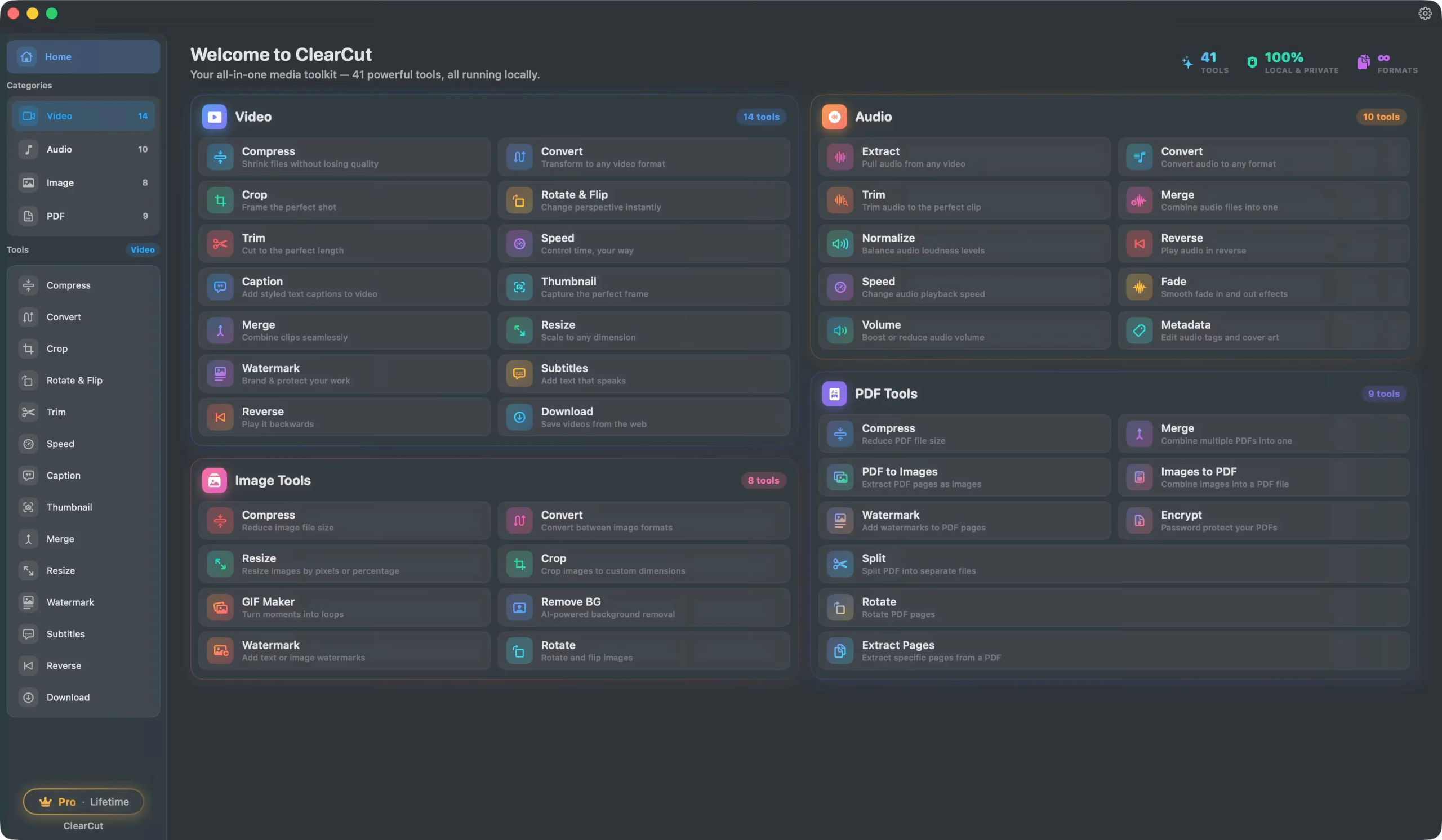Select the Image category in the sidebar
The height and width of the screenshot is (840, 1442).
click(x=83, y=182)
